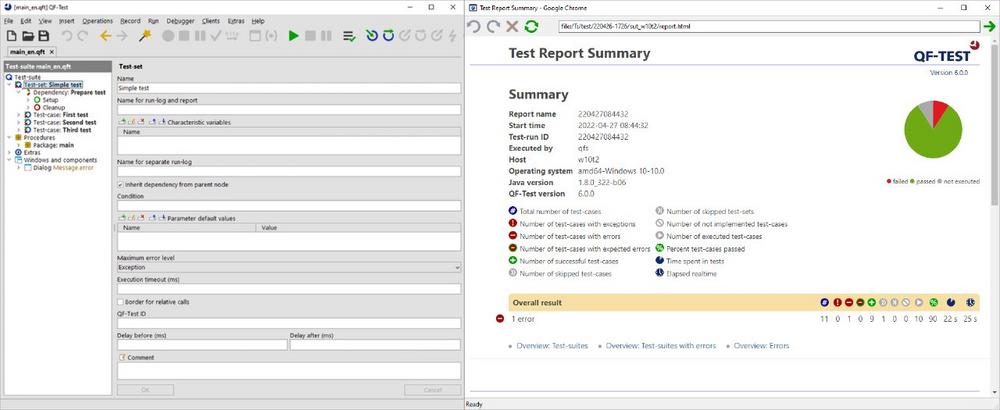Toggle Inherit dependency from parent node checkbox
Screen dimensions: 1000x410
121,184
